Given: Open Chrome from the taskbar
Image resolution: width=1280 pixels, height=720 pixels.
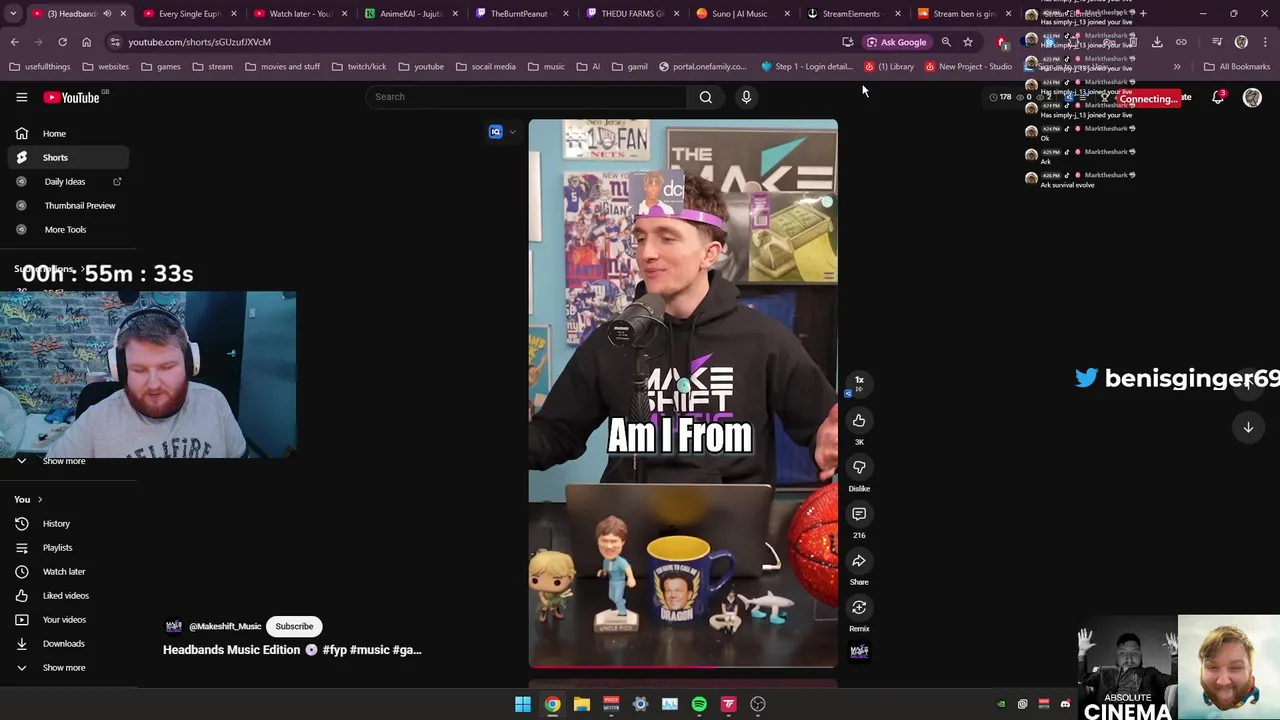Looking at the screenshot, I should pyautogui.click(x=552, y=704).
